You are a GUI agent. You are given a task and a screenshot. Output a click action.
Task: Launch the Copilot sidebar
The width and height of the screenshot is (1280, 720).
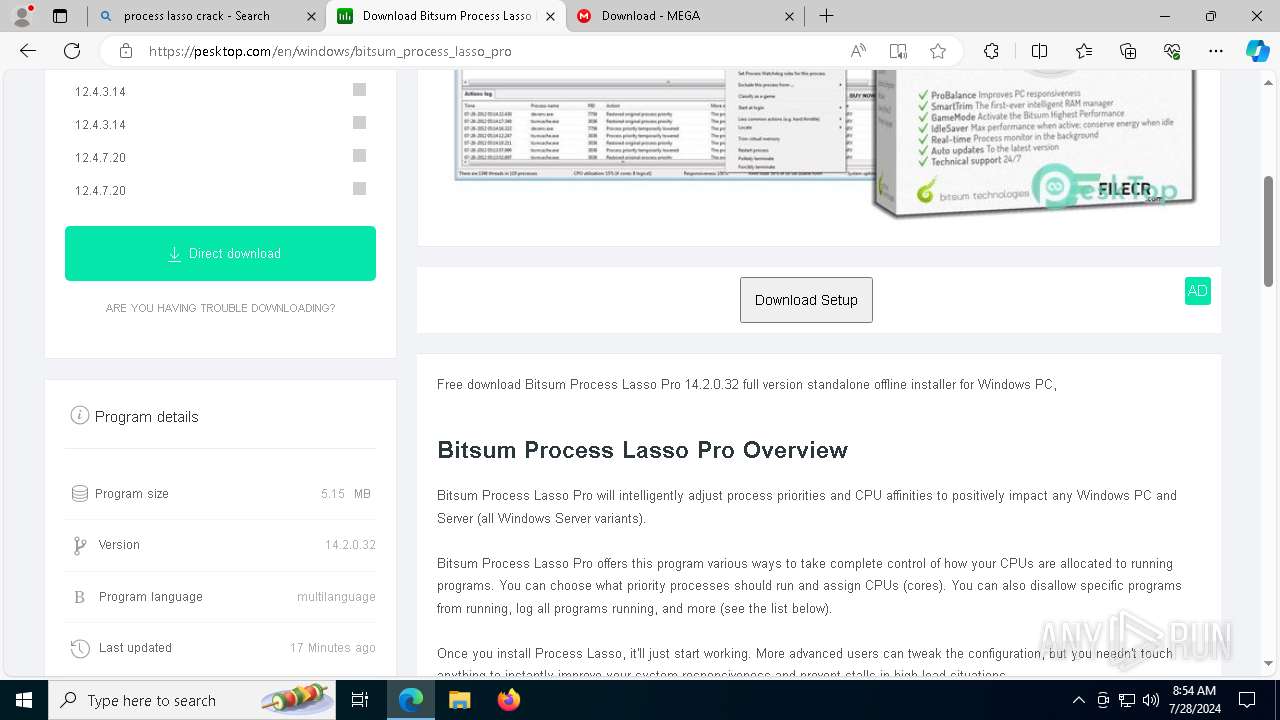[1257, 51]
